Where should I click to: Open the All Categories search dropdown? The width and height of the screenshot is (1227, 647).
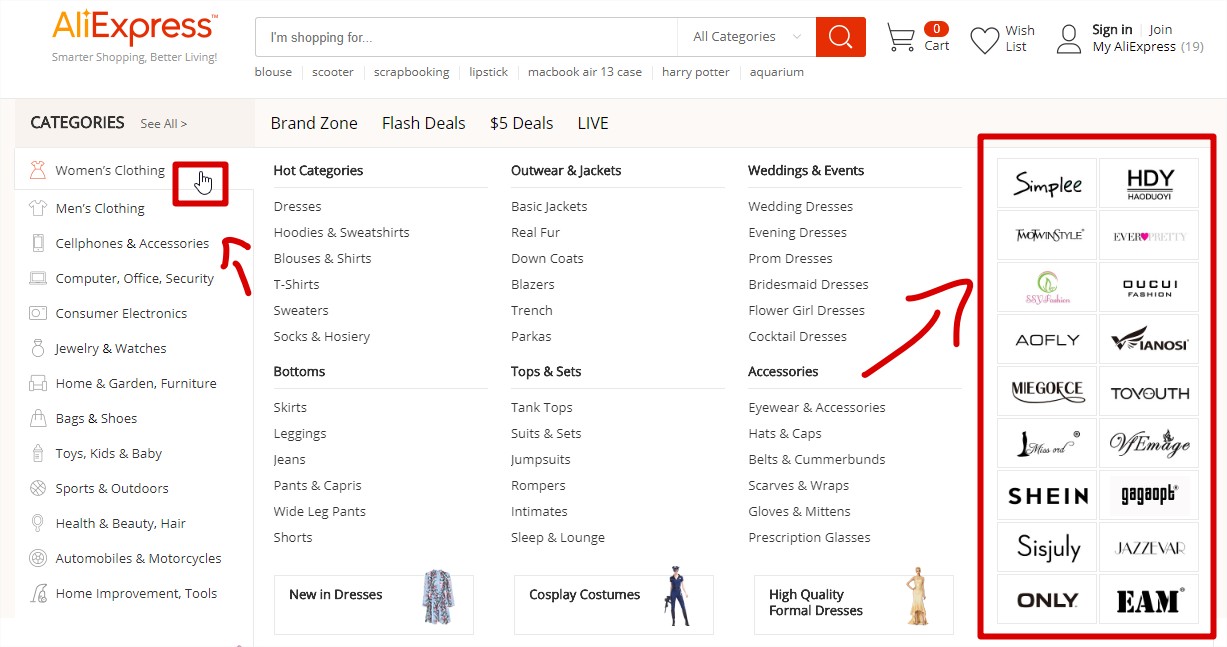pos(747,37)
